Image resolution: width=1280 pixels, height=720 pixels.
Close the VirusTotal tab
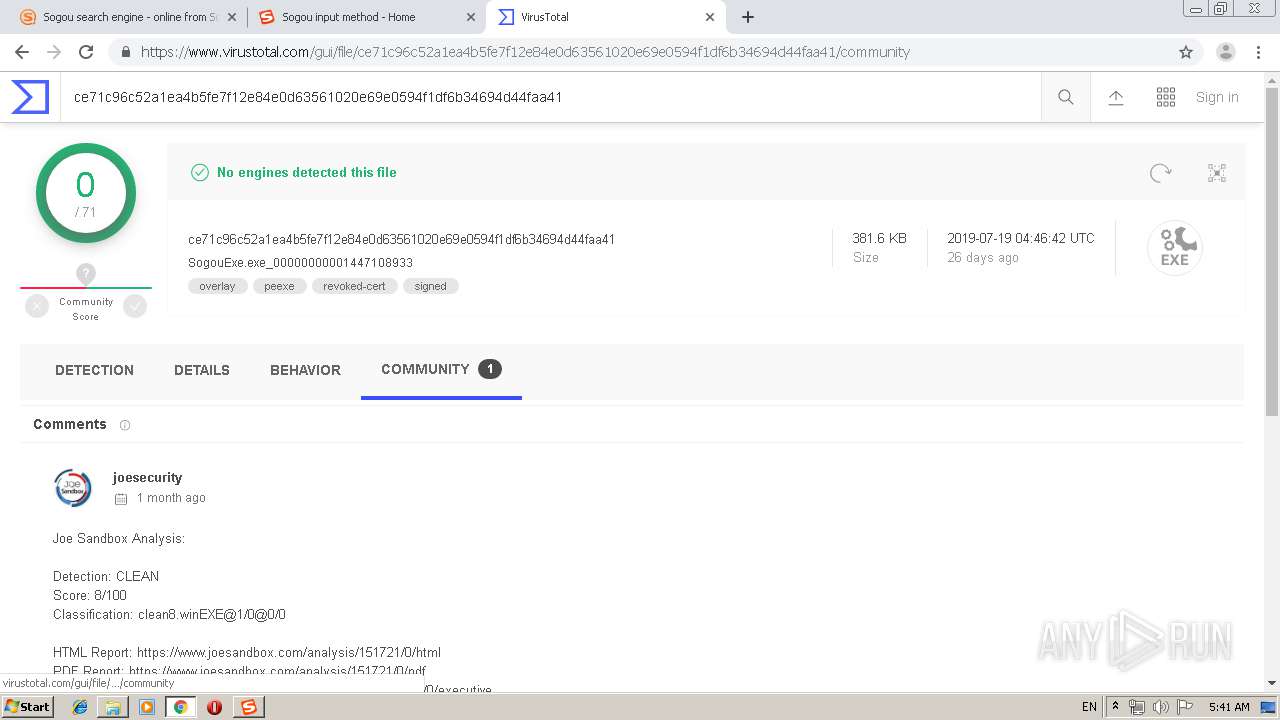pos(710,17)
